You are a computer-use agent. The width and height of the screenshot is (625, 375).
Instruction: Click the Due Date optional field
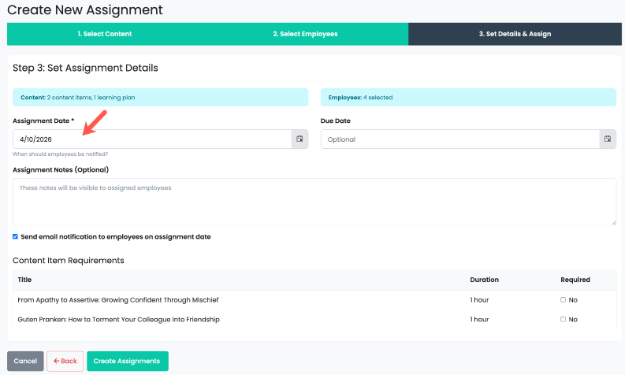pyautogui.click(x=460, y=139)
